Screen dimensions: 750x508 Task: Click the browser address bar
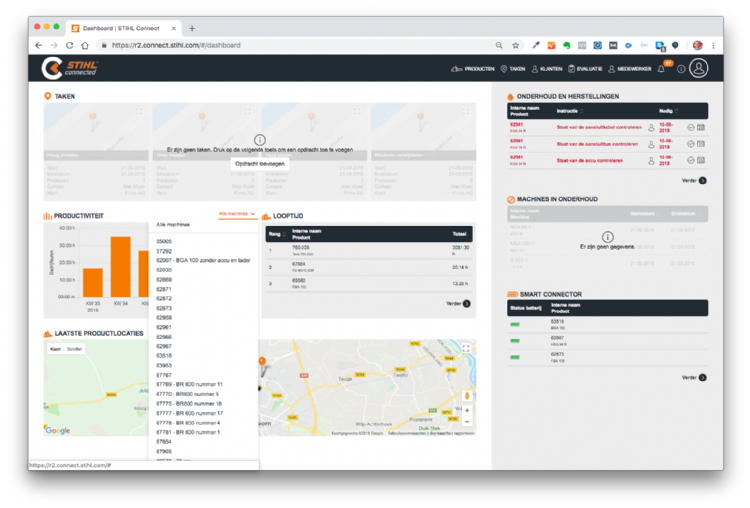(x=300, y=45)
